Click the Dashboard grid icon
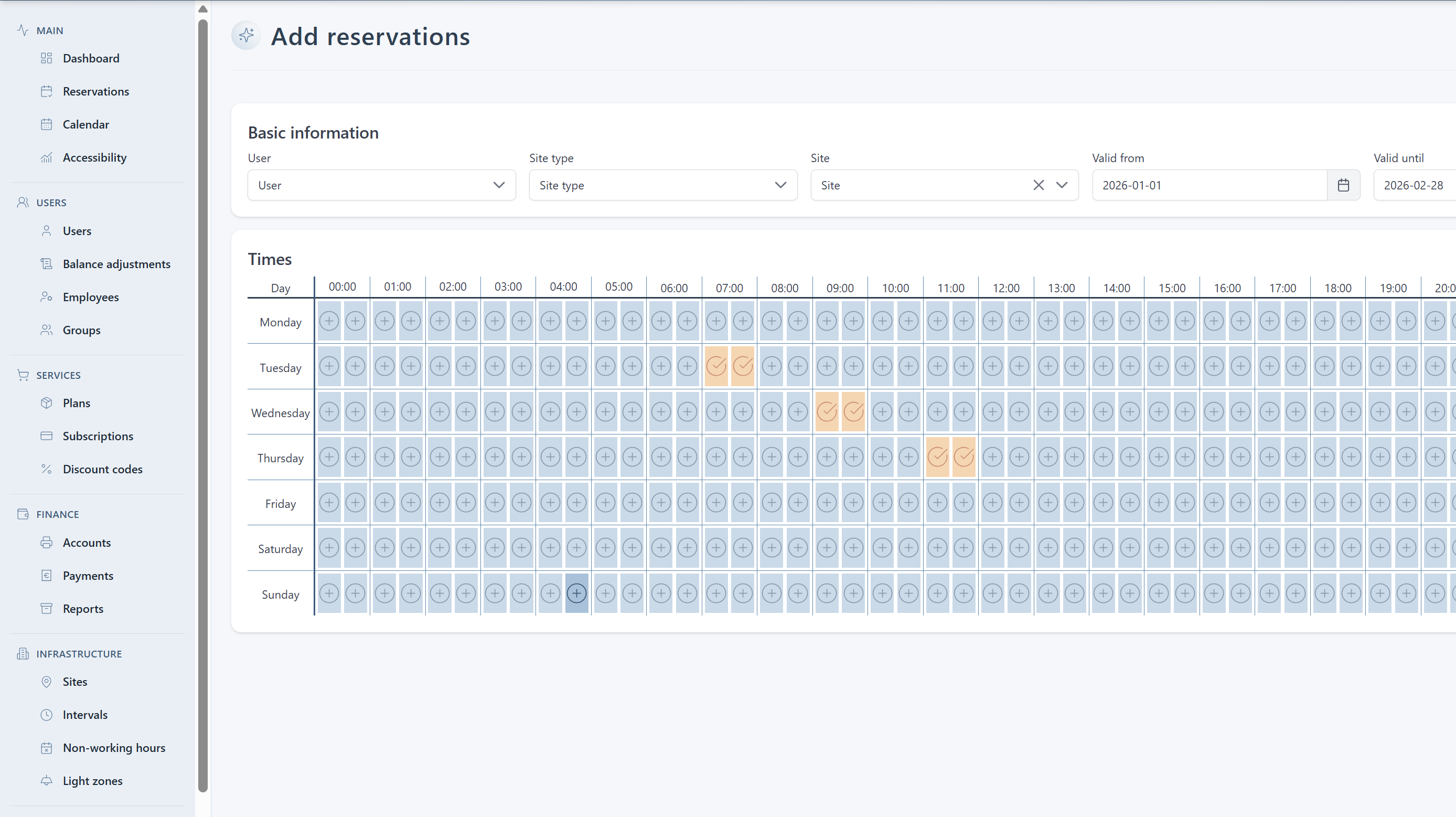This screenshot has height=817, width=1456. pyautogui.click(x=46, y=58)
